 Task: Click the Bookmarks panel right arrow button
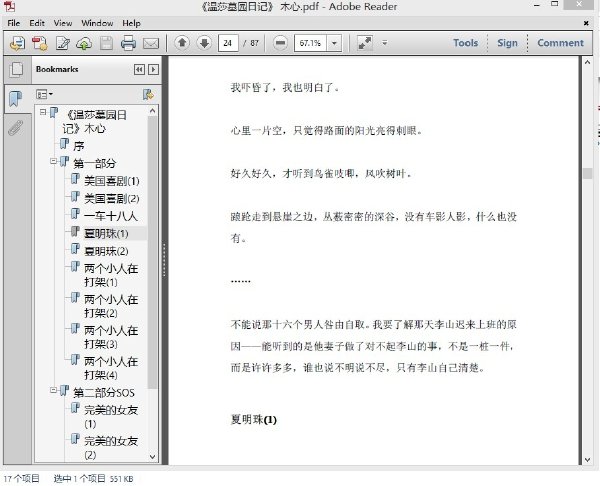coord(153,69)
